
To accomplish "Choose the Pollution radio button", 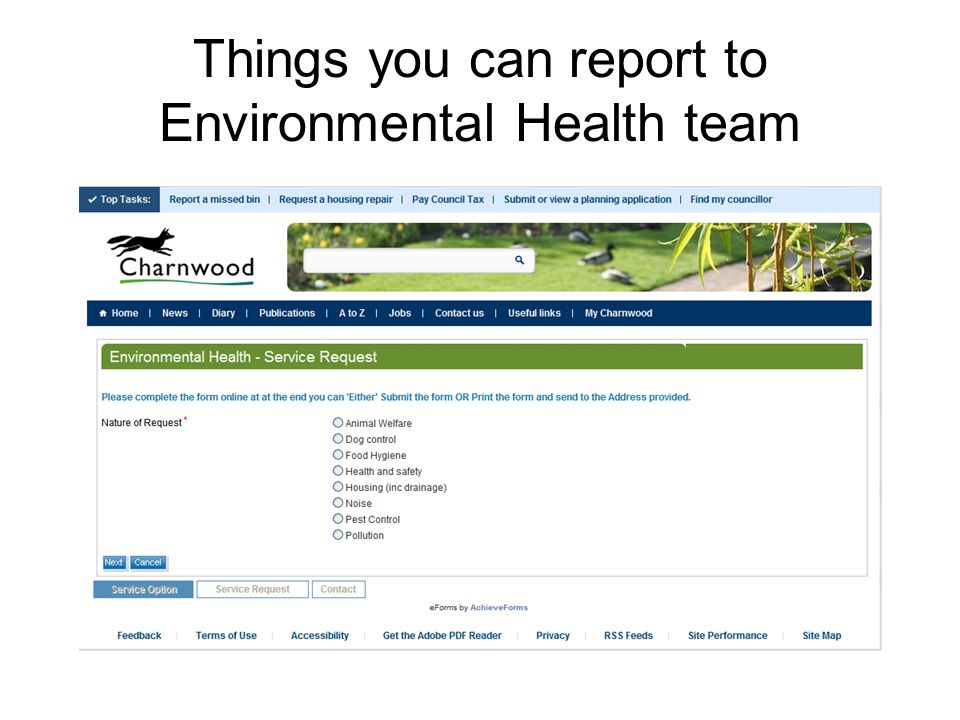I will click(338, 534).
